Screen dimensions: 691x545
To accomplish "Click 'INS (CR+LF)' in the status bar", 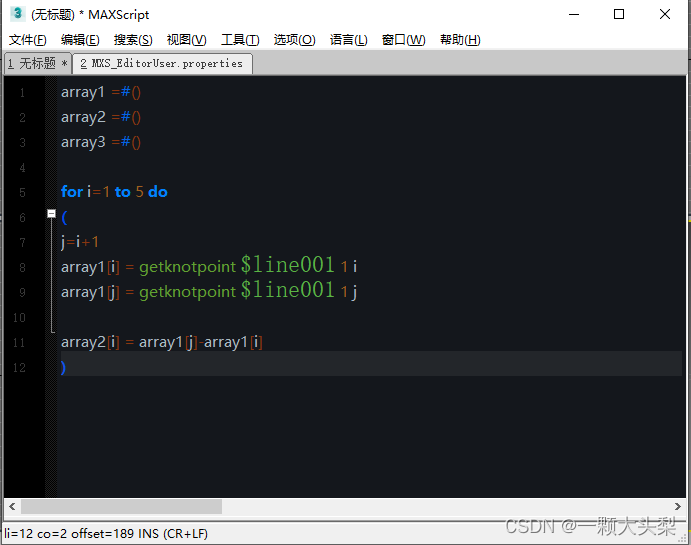I will (173, 534).
